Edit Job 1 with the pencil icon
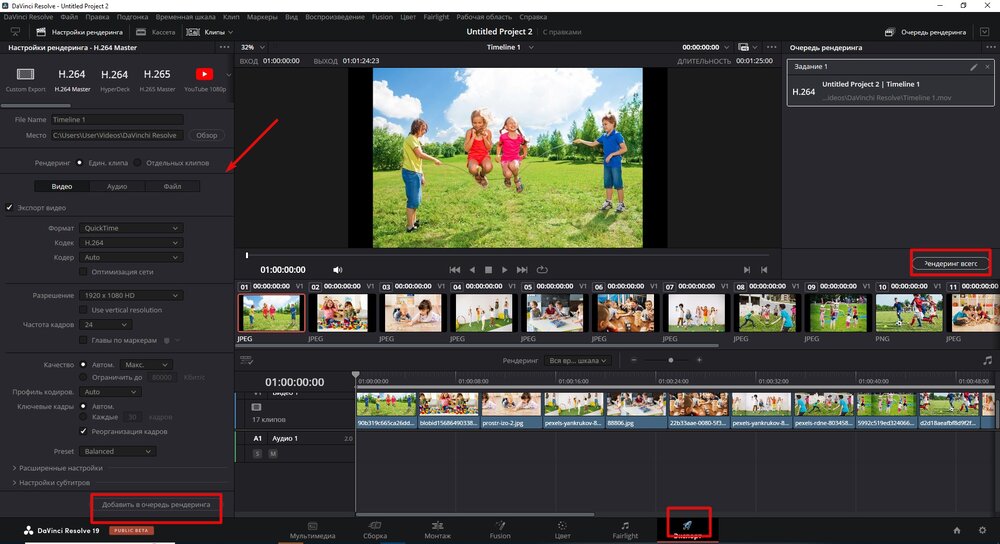The width and height of the screenshot is (1000, 544). (x=974, y=67)
